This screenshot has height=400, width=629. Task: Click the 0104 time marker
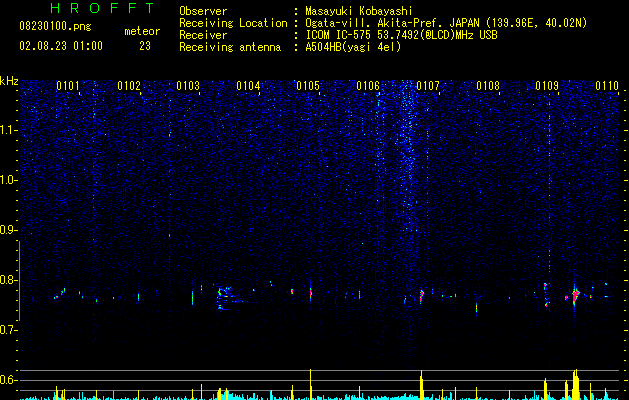(248, 86)
